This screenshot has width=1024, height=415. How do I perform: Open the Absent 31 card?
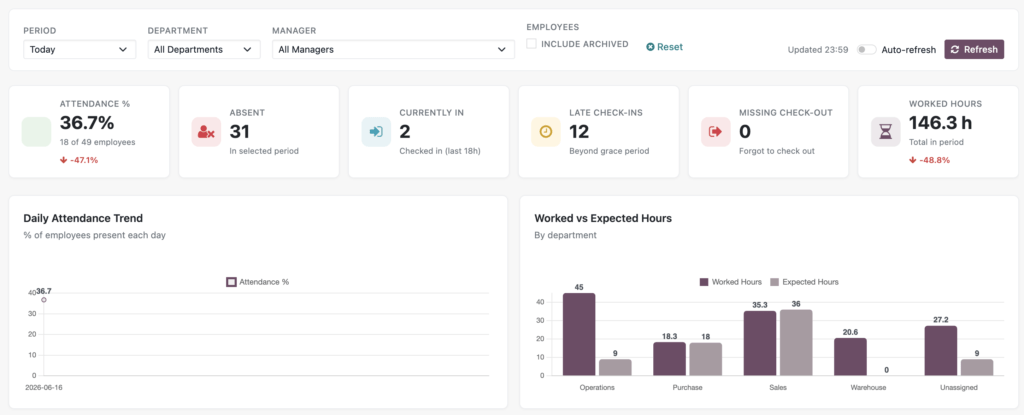[x=259, y=131]
